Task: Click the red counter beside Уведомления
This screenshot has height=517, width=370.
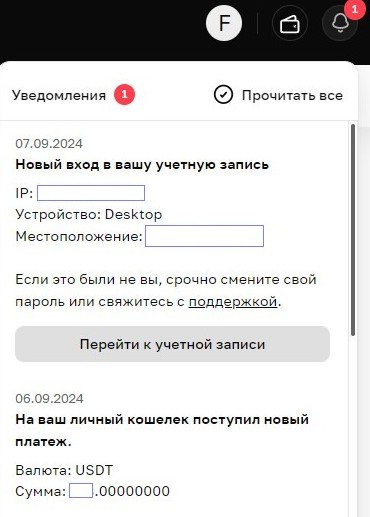Action: click(x=124, y=95)
